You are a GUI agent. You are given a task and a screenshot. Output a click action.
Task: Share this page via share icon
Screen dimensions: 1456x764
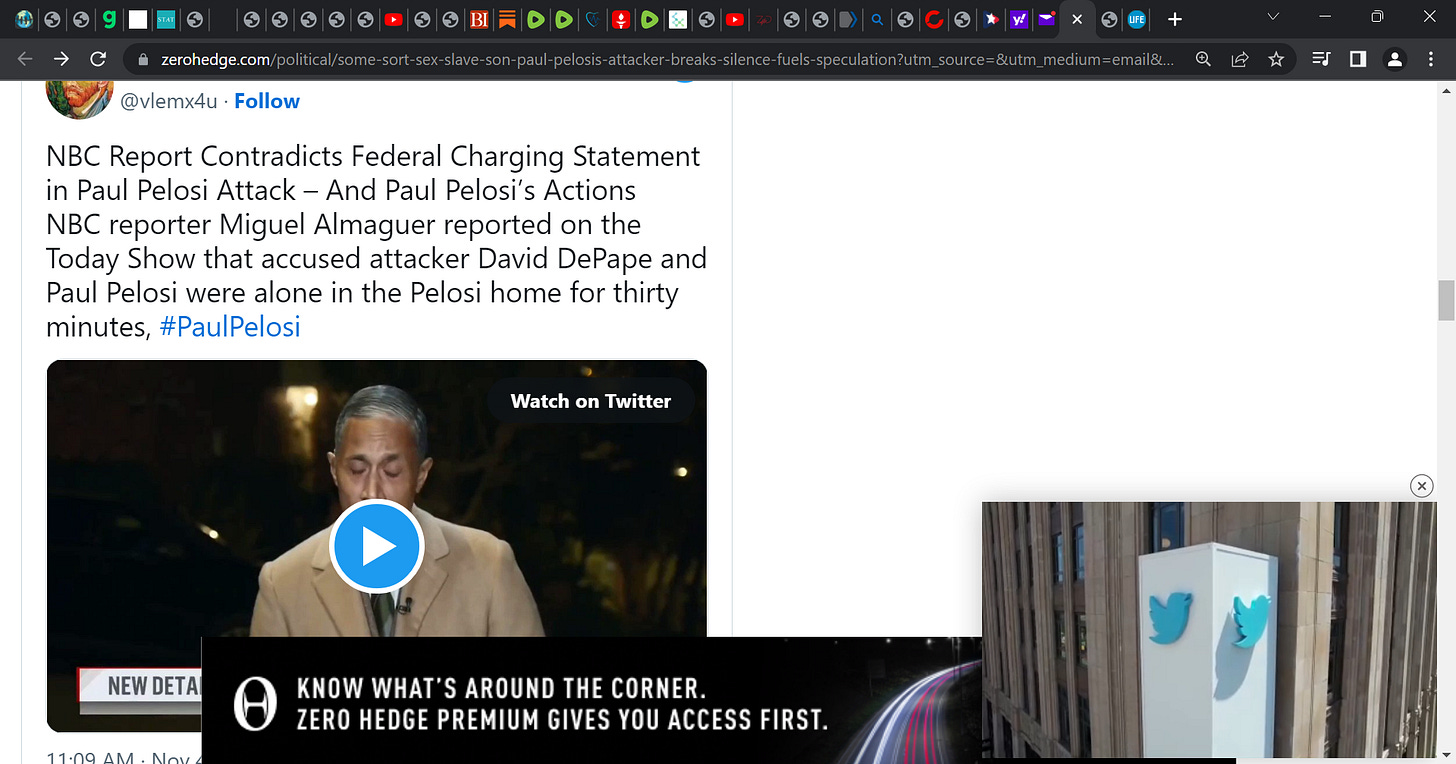(1240, 60)
